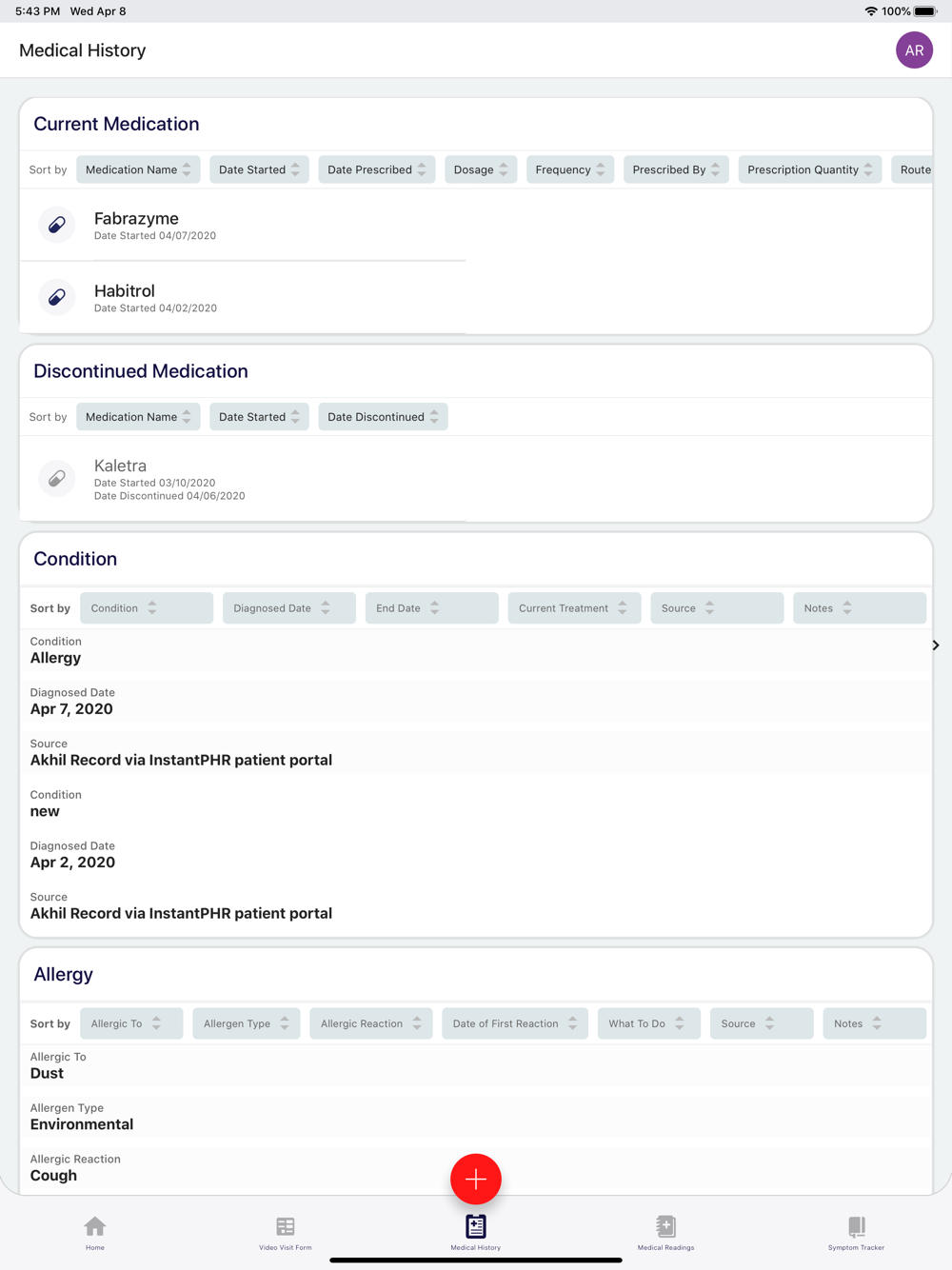The width and height of the screenshot is (952, 1270).
Task: Sort conditions by Current Treatment
Action: coord(574,608)
